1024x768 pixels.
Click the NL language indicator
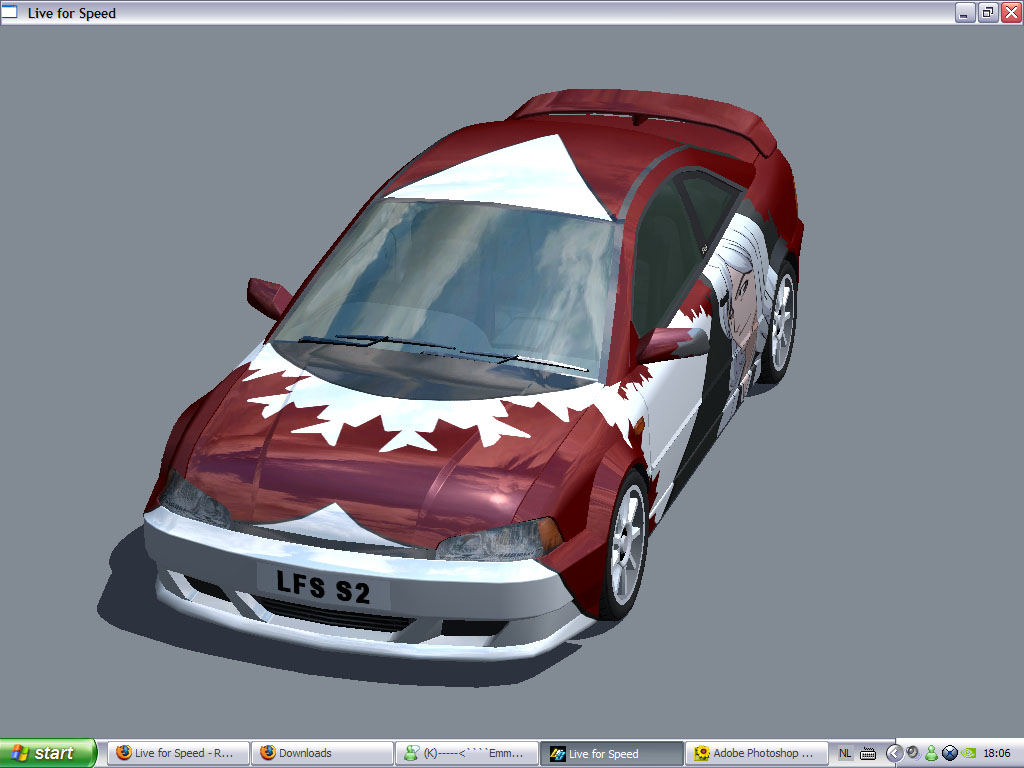pos(844,753)
